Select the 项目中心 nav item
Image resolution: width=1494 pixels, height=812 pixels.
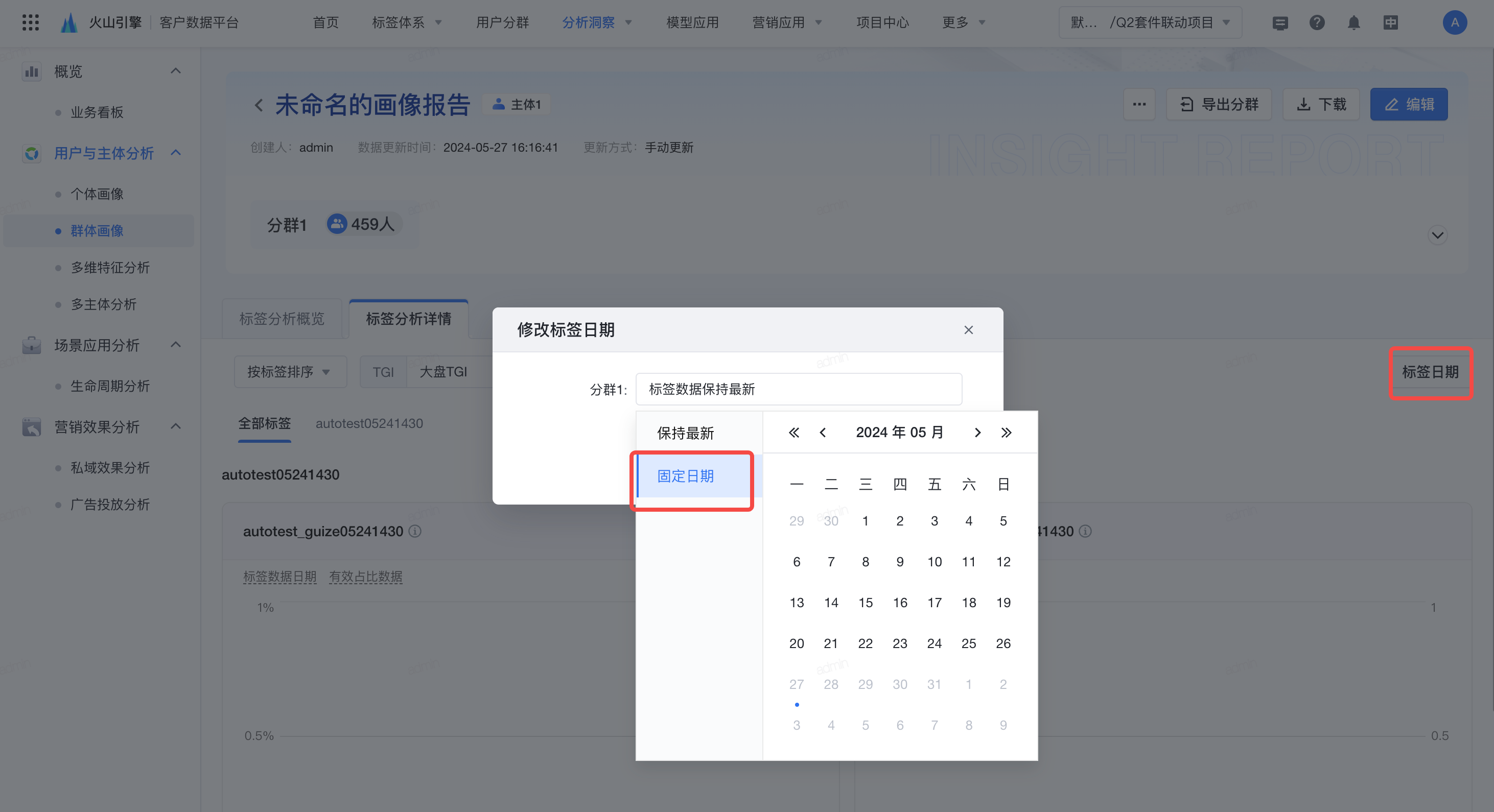click(883, 22)
